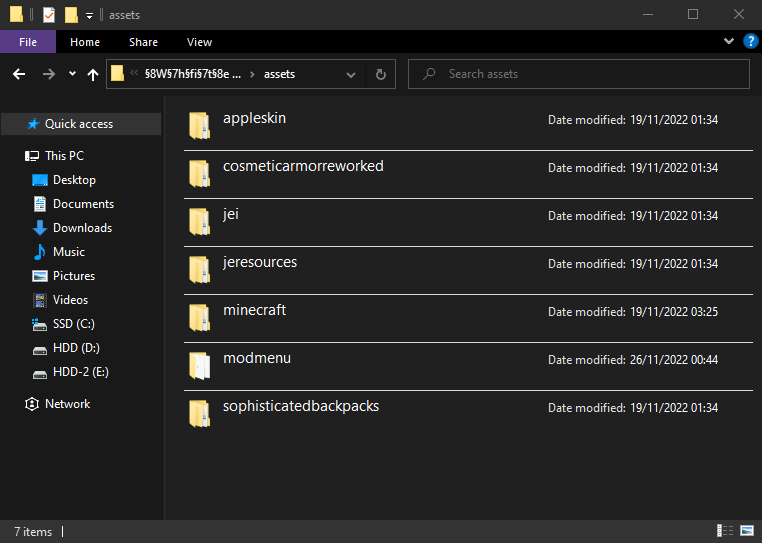Select the minecraft folder icon
Image resolution: width=762 pixels, height=543 pixels.
pos(199,317)
